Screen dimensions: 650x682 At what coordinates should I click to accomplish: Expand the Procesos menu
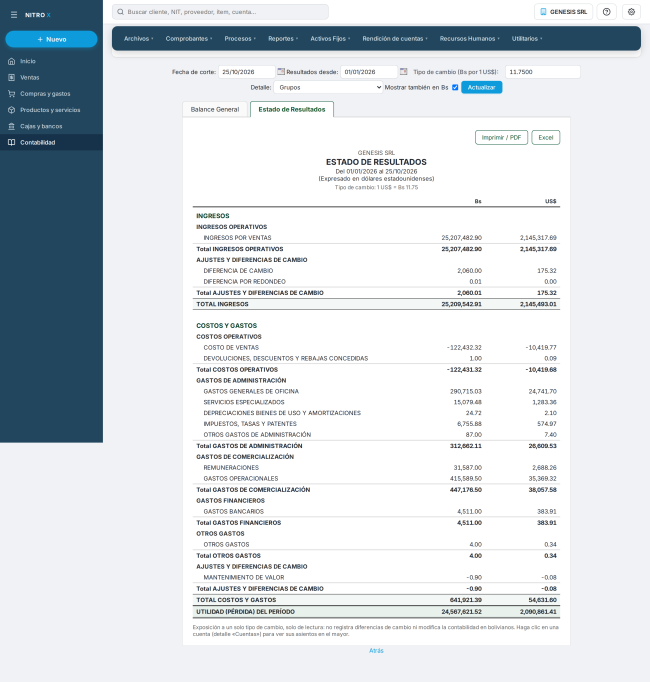(x=240, y=39)
